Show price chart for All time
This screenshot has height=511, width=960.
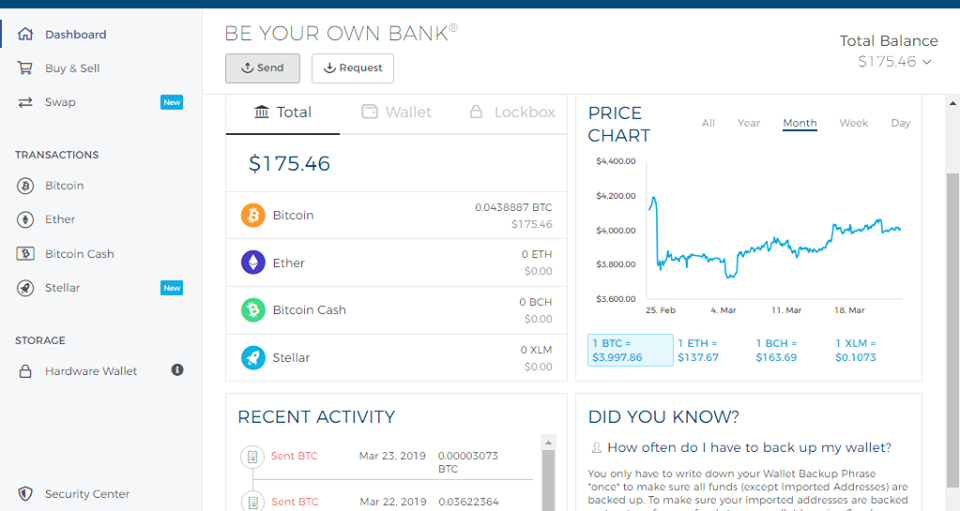[x=708, y=123]
